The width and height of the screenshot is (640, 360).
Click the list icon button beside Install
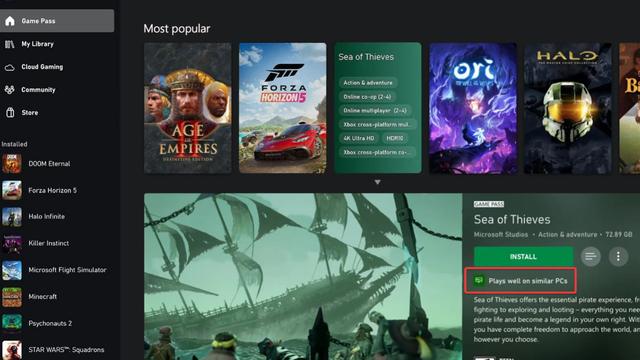pyautogui.click(x=591, y=257)
